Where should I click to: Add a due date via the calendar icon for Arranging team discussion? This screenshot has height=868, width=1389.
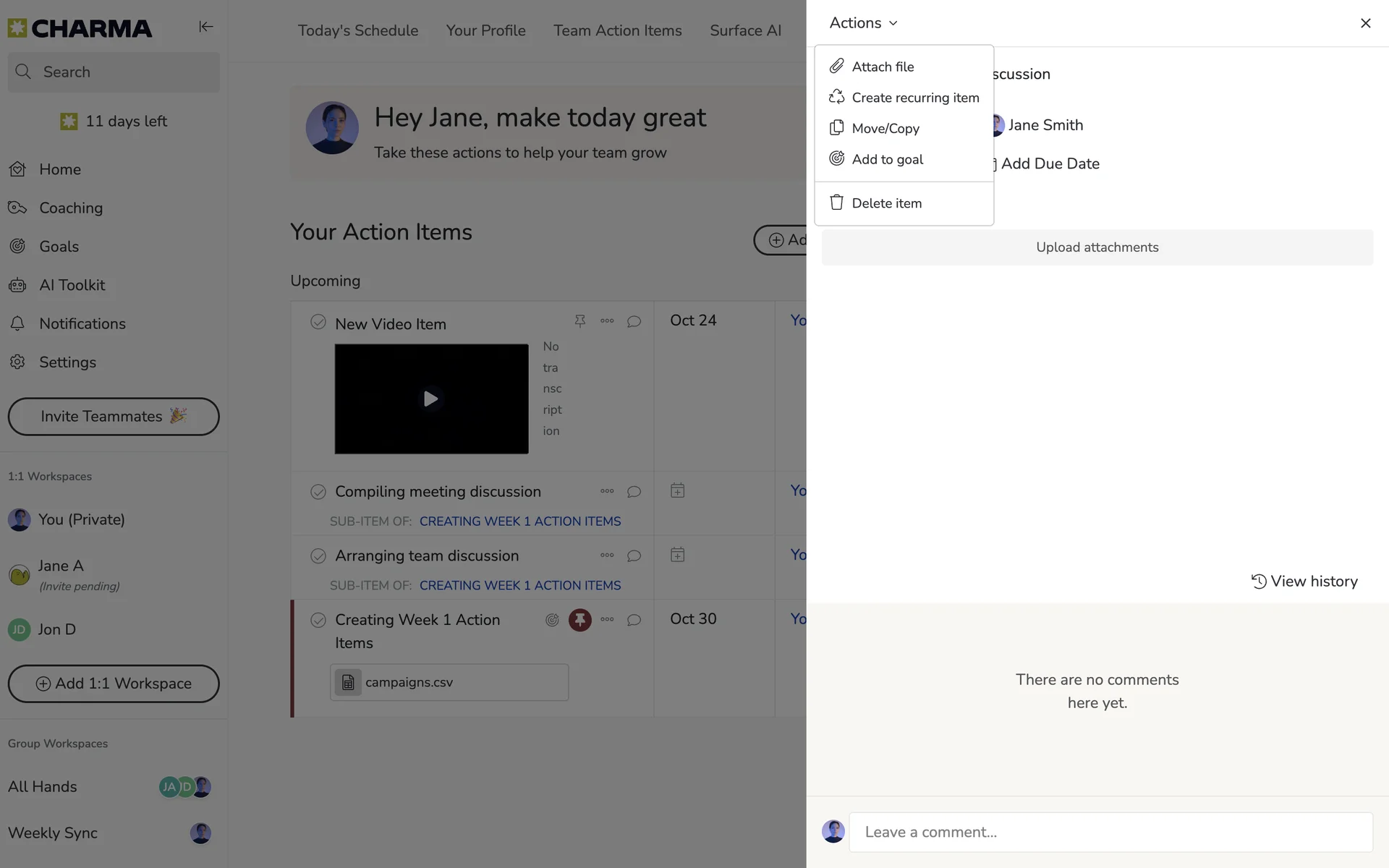click(x=677, y=556)
